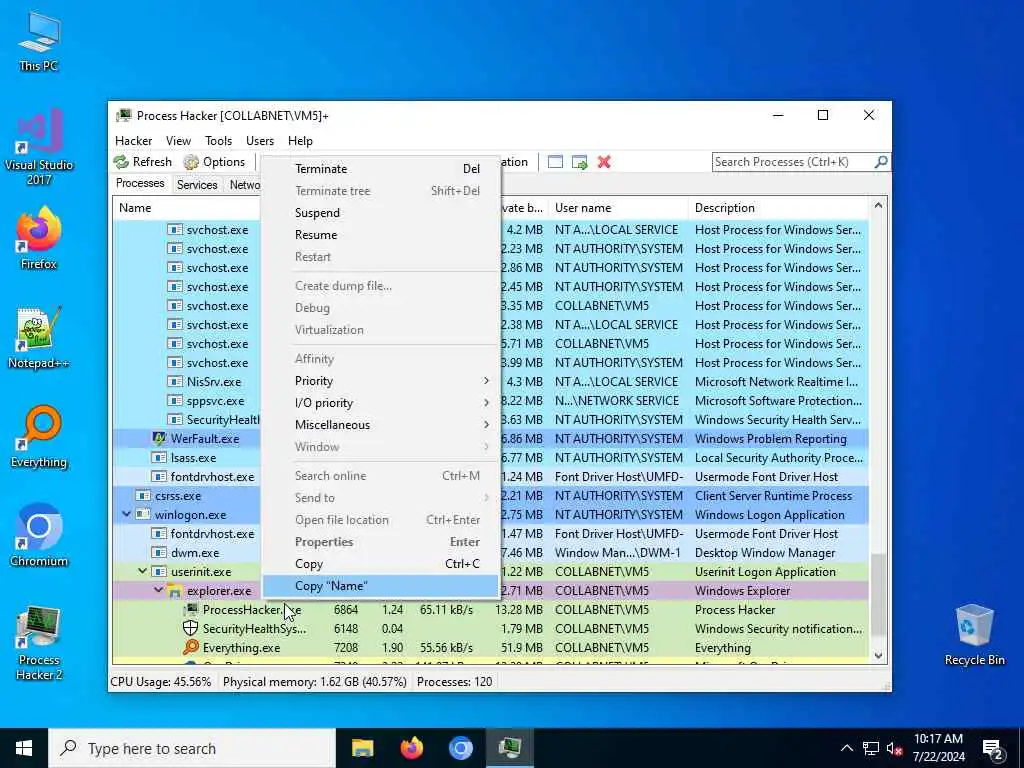Click the dwm.exe process icon
Screen dimensions: 1024x768
pyautogui.click(x=159, y=552)
